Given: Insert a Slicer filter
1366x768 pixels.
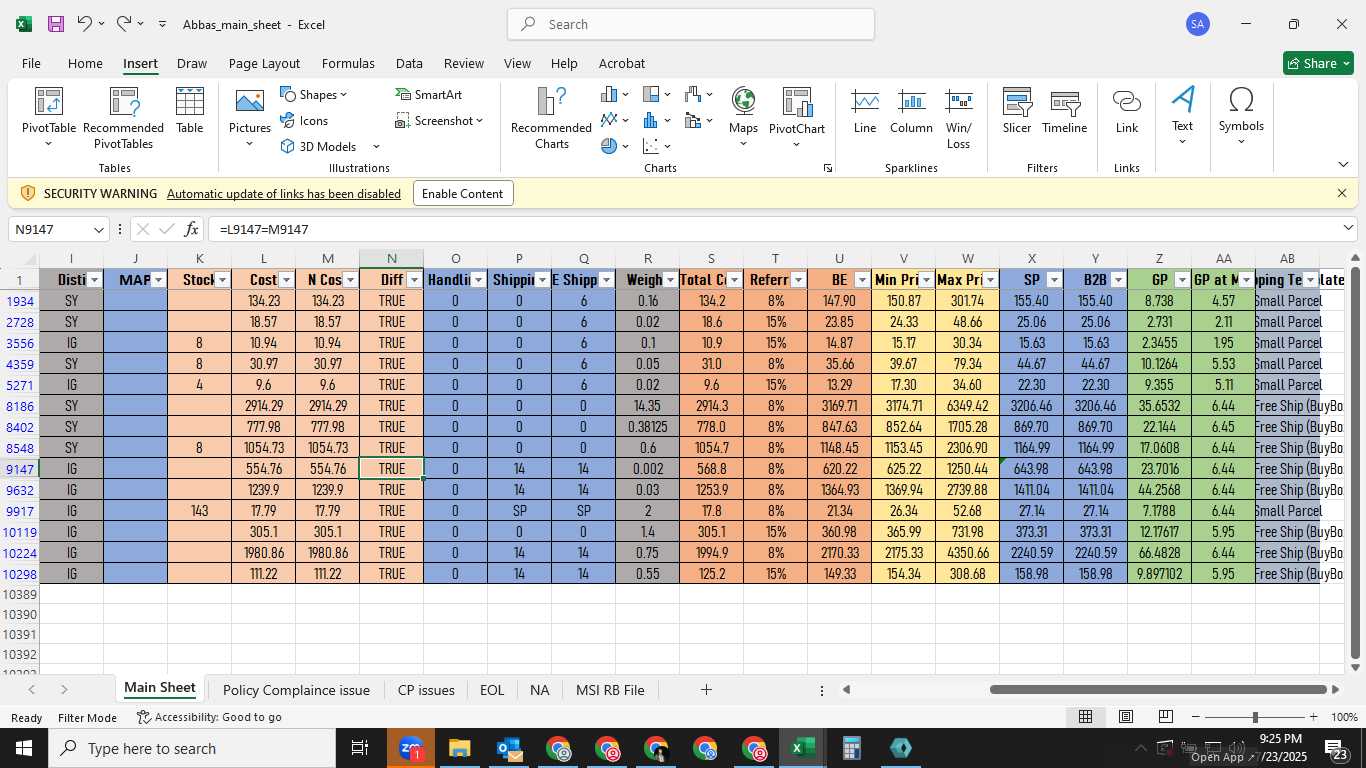Looking at the screenshot, I should pyautogui.click(x=1017, y=110).
